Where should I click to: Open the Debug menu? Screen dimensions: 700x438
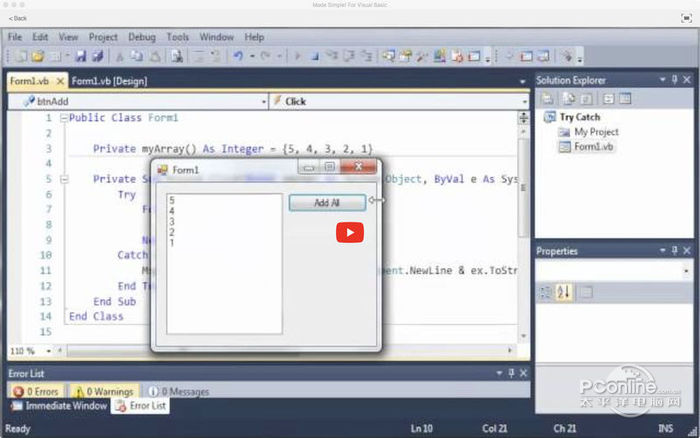point(142,37)
